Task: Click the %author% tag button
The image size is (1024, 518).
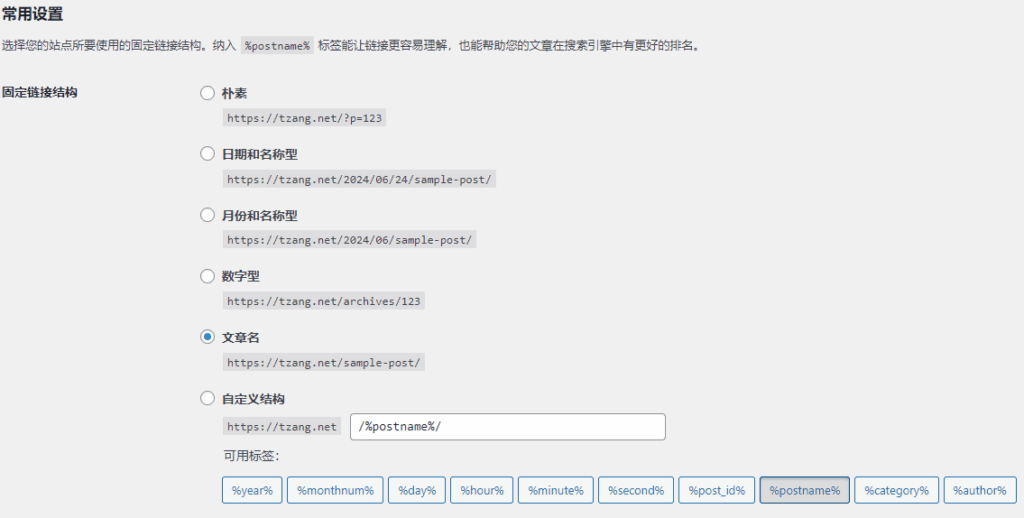Action: [x=979, y=490]
